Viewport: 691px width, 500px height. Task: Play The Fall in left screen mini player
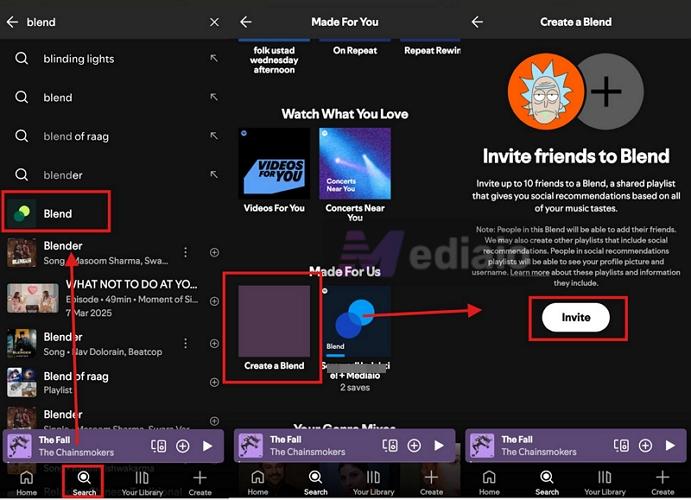[208, 446]
